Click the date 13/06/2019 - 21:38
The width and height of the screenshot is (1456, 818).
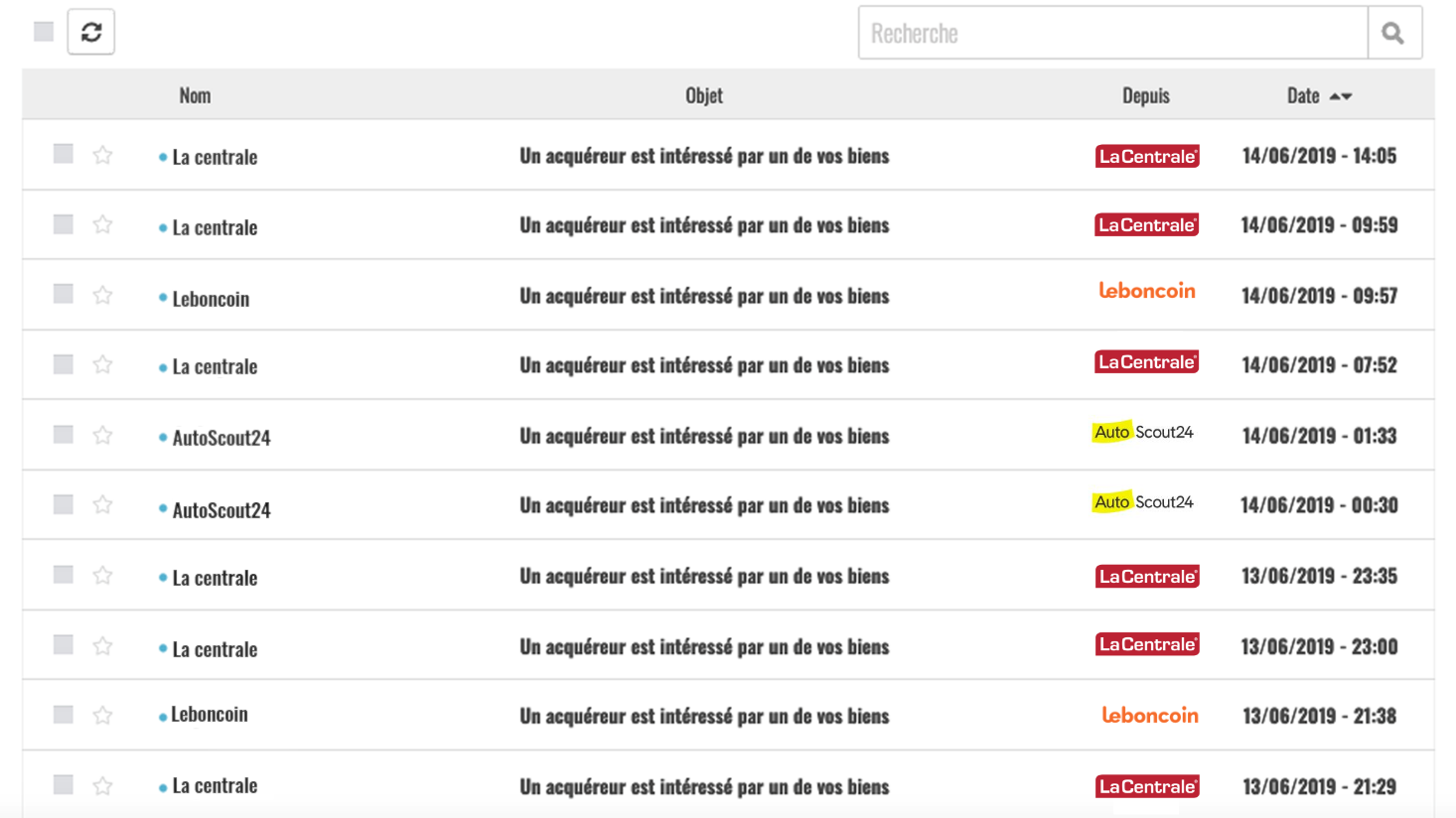coord(1319,716)
